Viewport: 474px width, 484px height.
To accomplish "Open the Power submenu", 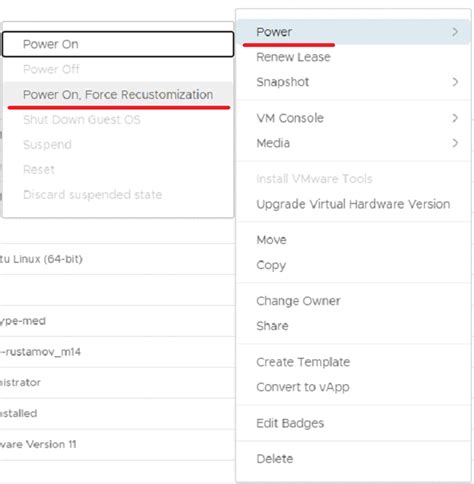I will [x=353, y=32].
